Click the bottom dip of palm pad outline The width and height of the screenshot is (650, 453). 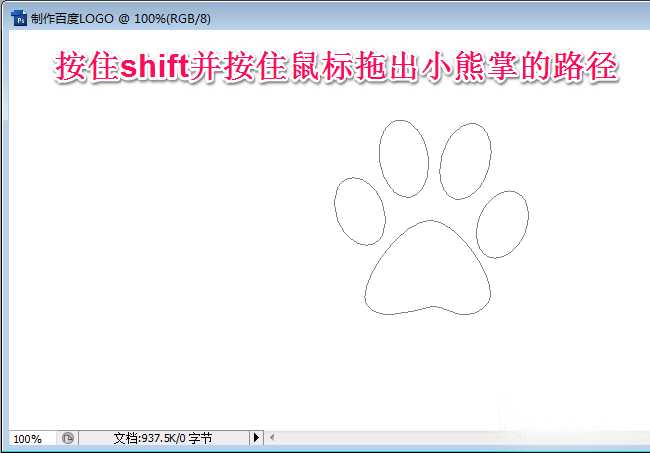point(434,308)
